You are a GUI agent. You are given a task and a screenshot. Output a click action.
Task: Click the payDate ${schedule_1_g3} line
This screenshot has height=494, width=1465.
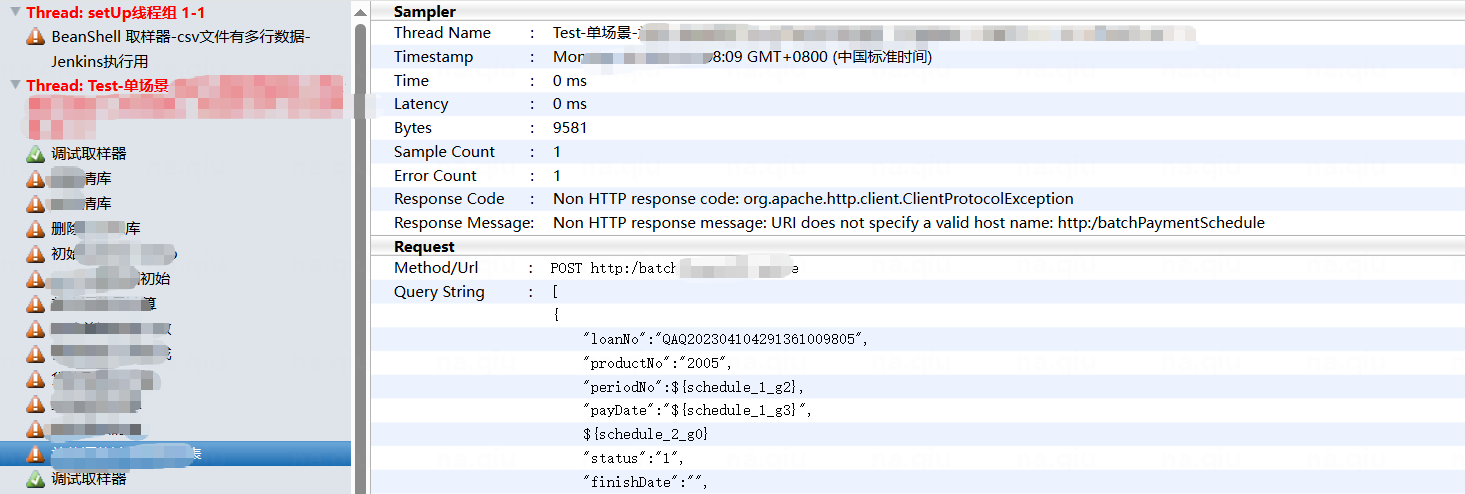click(699, 410)
